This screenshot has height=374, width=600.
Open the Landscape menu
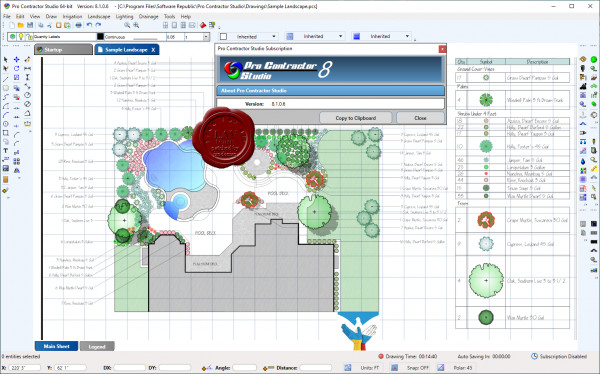point(99,16)
